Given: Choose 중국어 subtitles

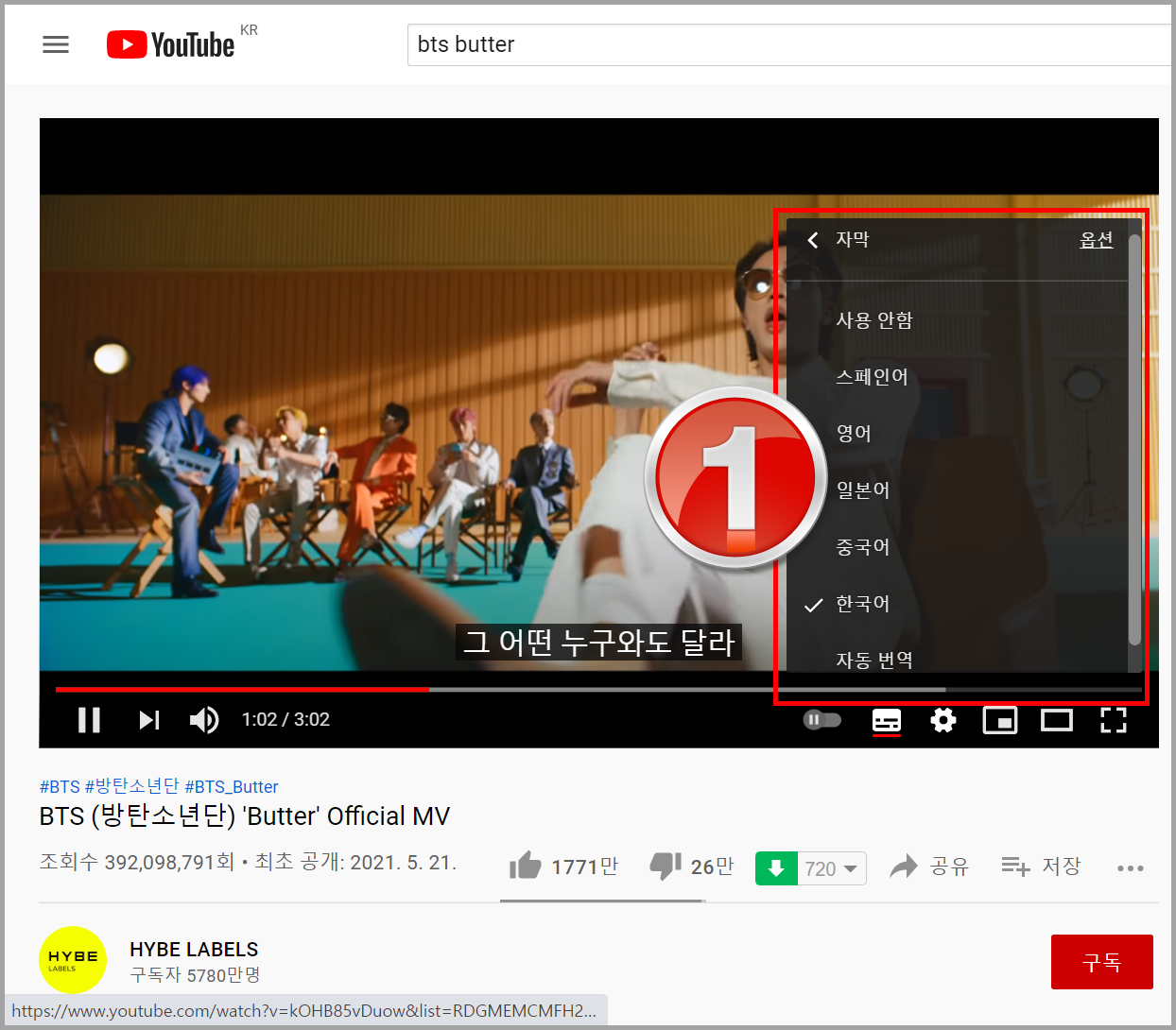Looking at the screenshot, I should pyautogui.click(x=958, y=547).
